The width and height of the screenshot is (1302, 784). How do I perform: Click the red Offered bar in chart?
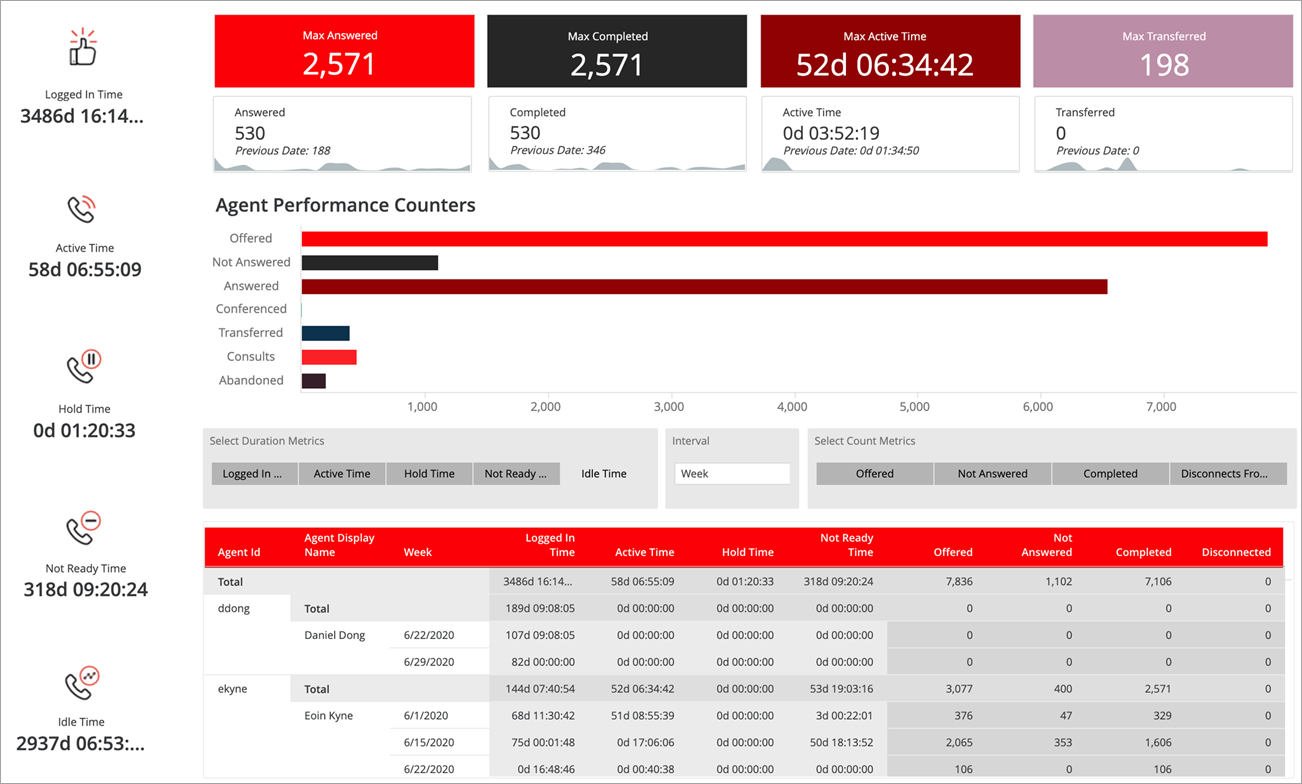pyautogui.click(x=784, y=239)
